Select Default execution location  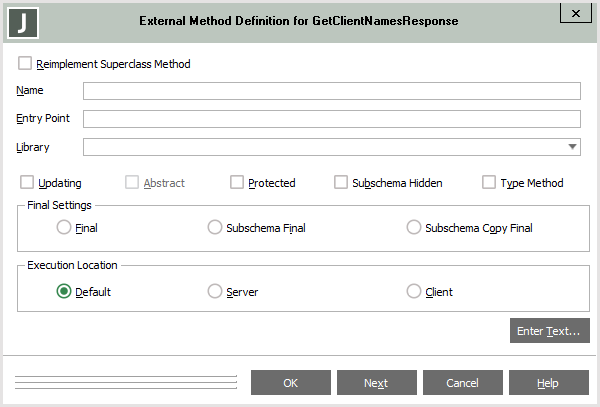(64, 292)
